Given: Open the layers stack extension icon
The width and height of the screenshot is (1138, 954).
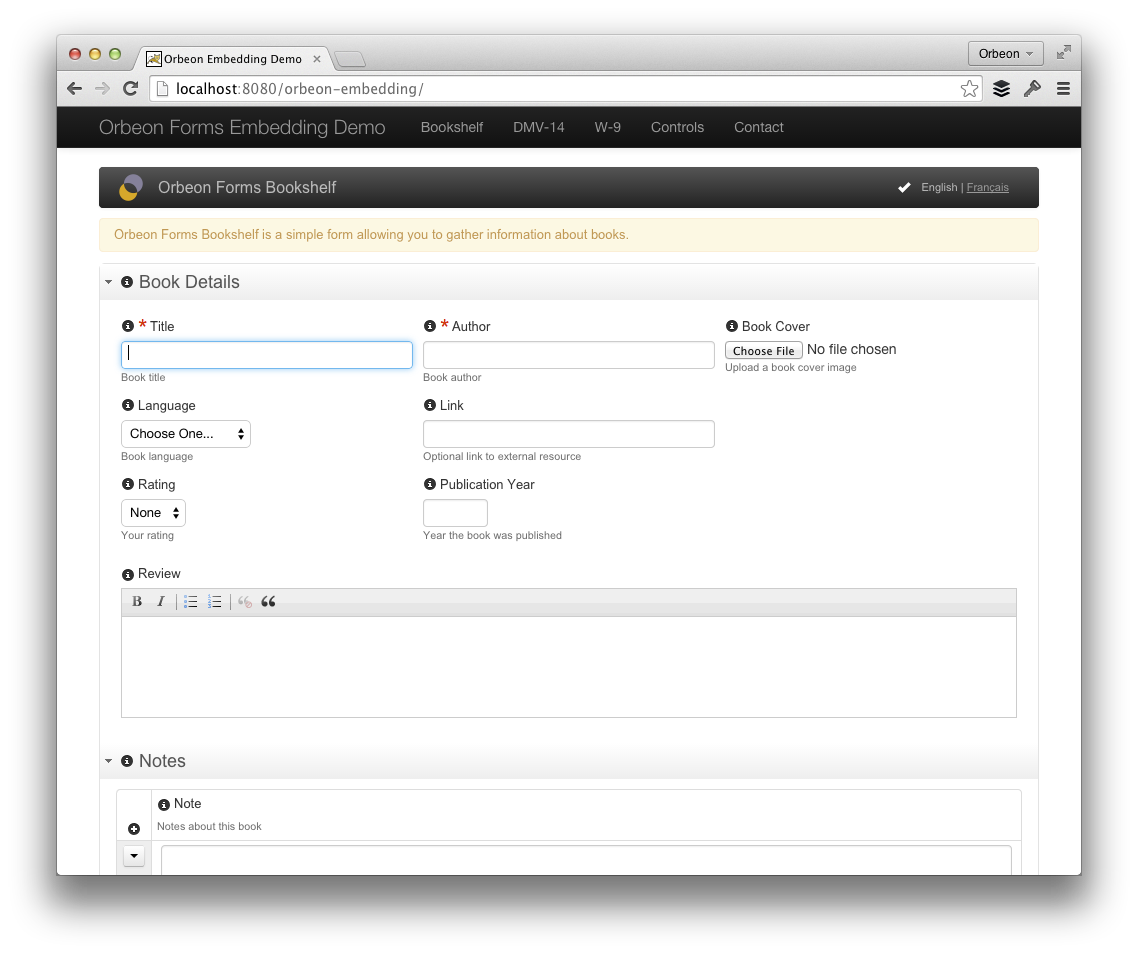Looking at the screenshot, I should (x=1002, y=89).
